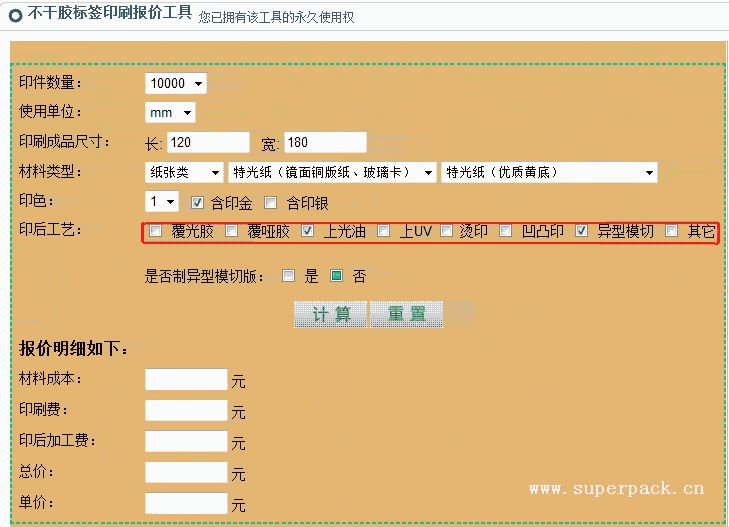
Task: Select 是 for 是否制异型模切版
Action: (289, 276)
